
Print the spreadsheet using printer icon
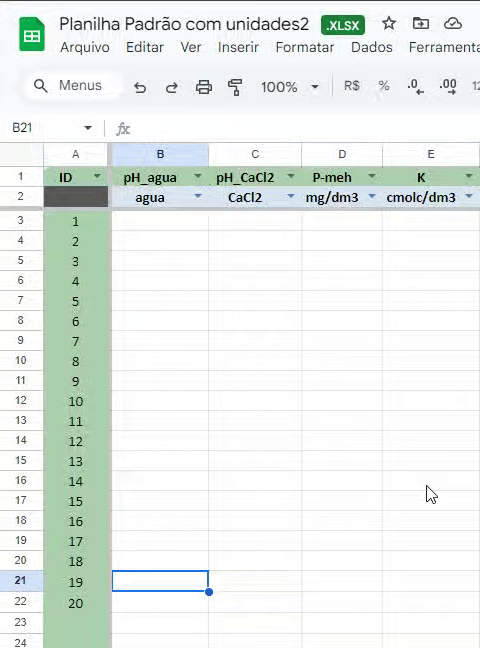tap(203, 87)
